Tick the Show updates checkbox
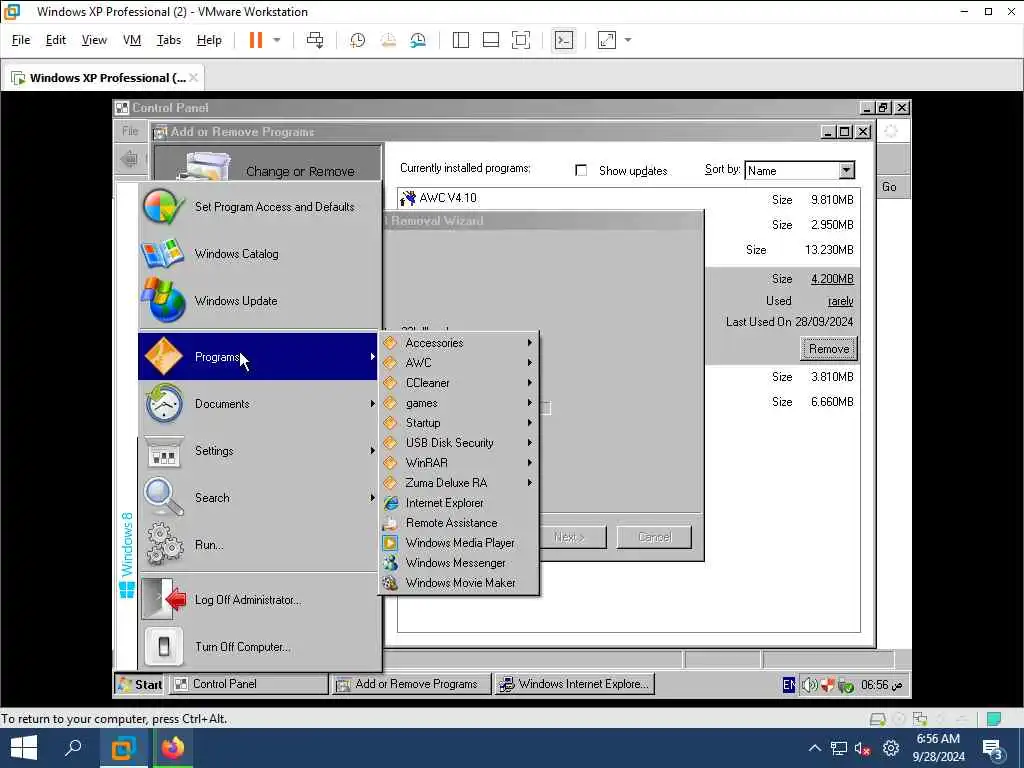1024x768 pixels. 581,170
